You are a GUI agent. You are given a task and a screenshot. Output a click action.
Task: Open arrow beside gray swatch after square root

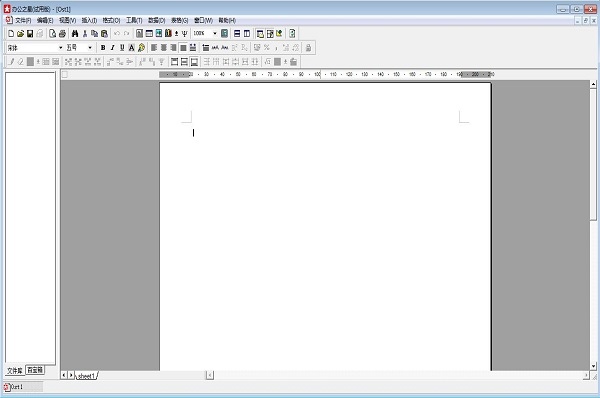285,62
